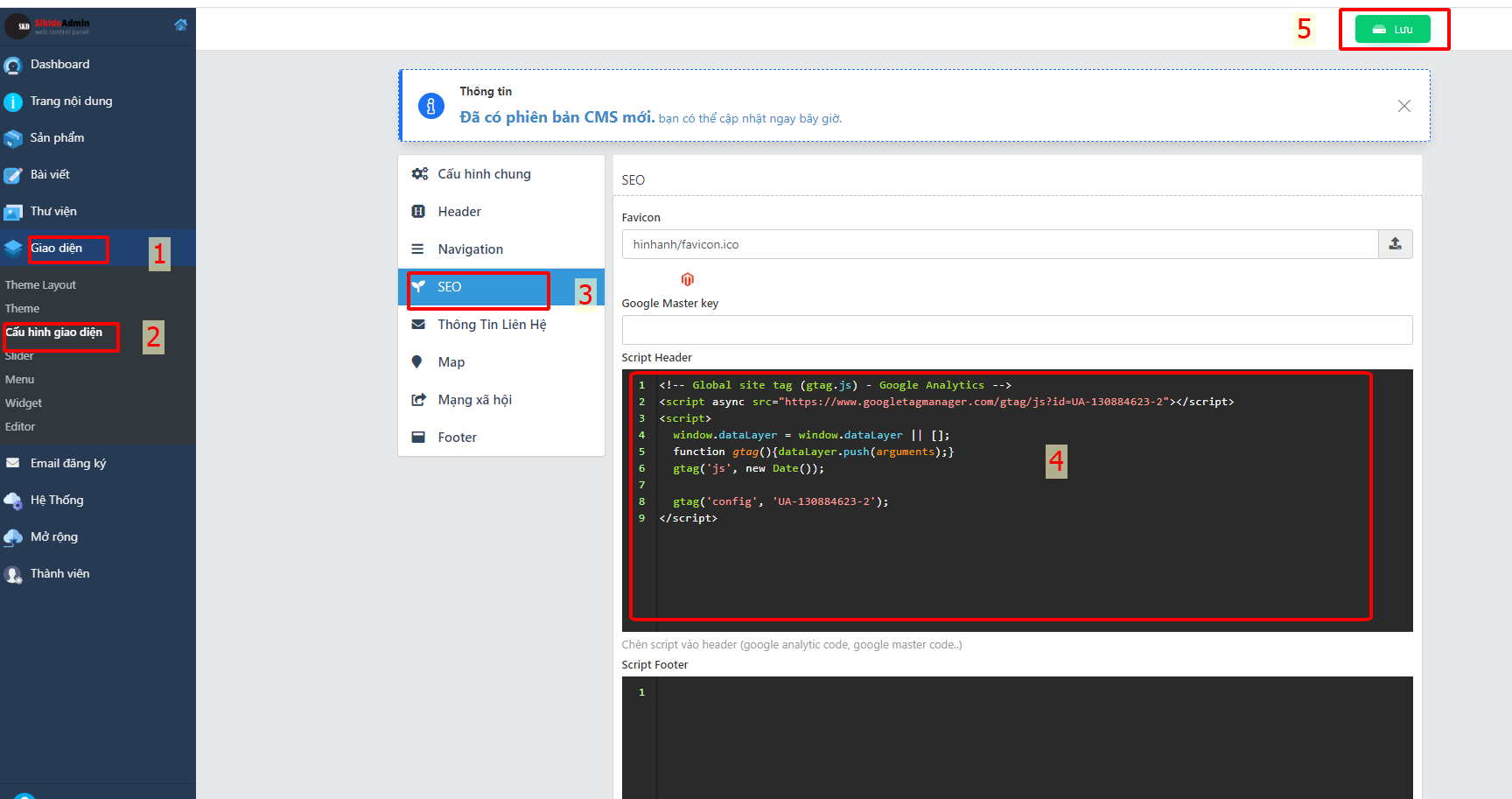The height and width of the screenshot is (799, 1512).
Task: Click the Navigation hamburger icon
Action: coord(417,249)
